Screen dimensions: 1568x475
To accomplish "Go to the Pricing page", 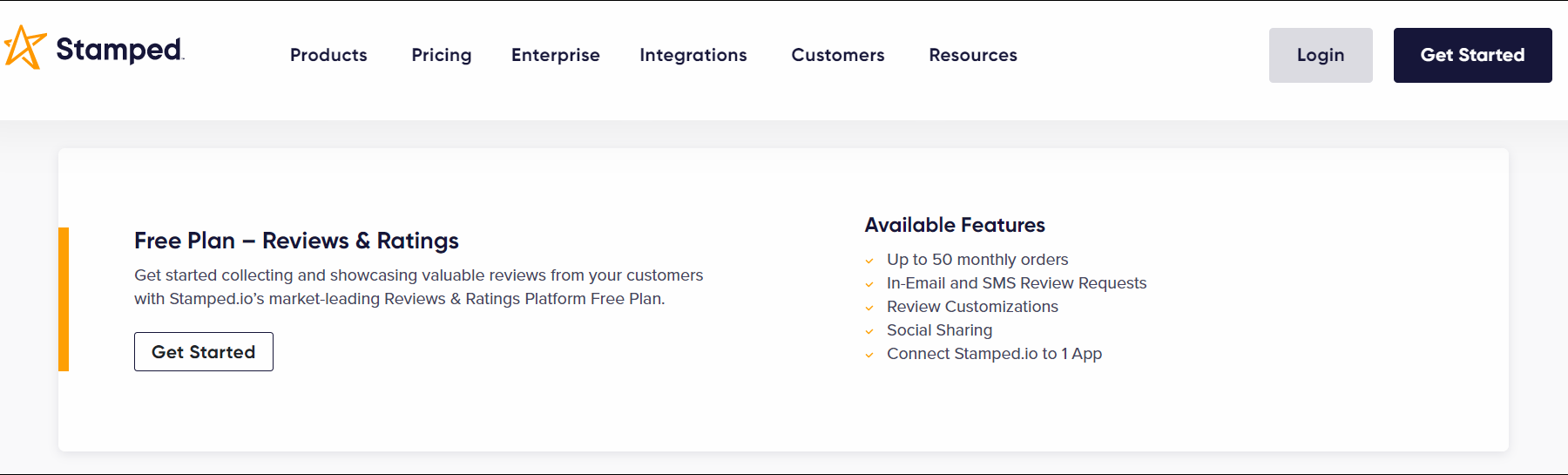I will (442, 55).
